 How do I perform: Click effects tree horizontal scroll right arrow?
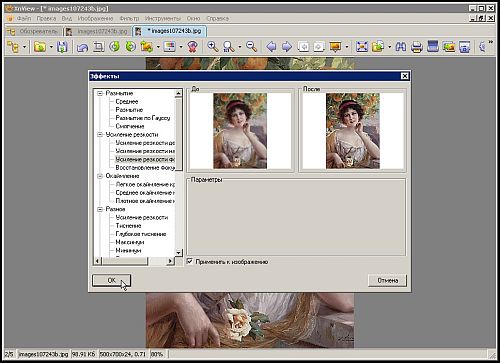171,261
